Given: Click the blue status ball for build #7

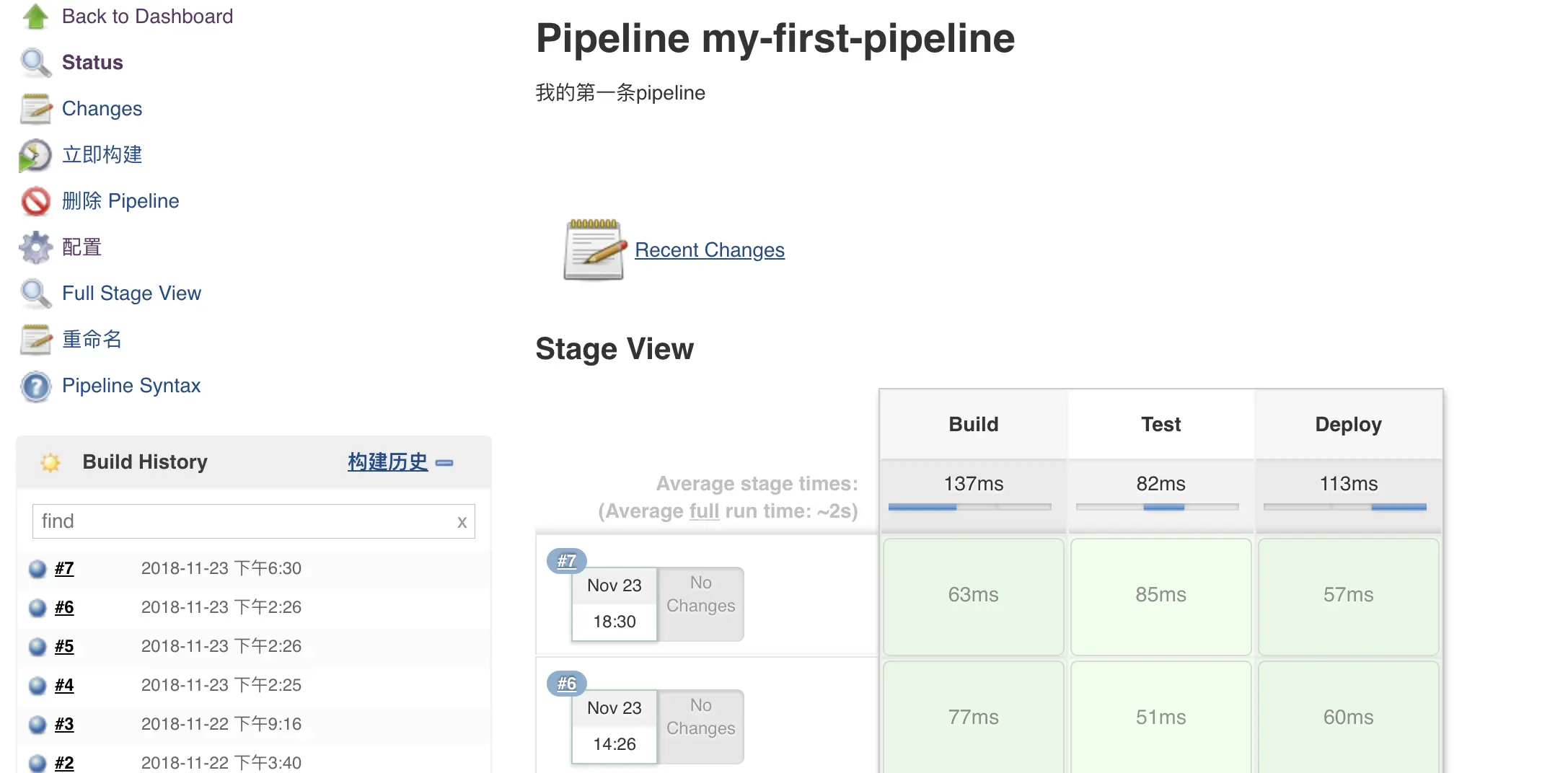Looking at the screenshot, I should [x=38, y=569].
